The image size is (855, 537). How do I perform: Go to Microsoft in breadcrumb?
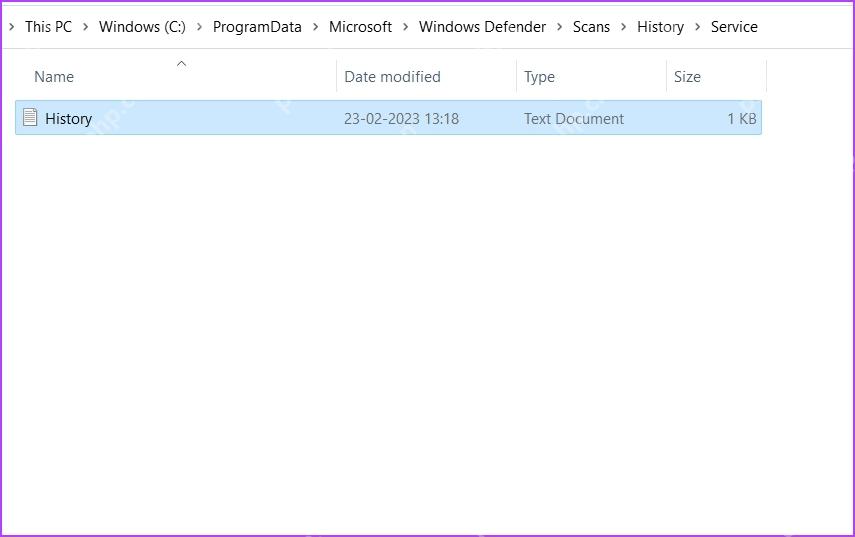[360, 27]
